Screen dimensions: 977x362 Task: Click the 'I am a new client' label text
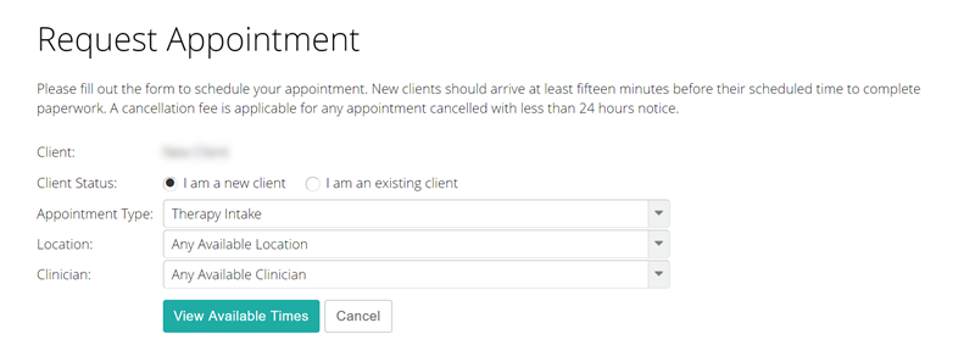(234, 183)
